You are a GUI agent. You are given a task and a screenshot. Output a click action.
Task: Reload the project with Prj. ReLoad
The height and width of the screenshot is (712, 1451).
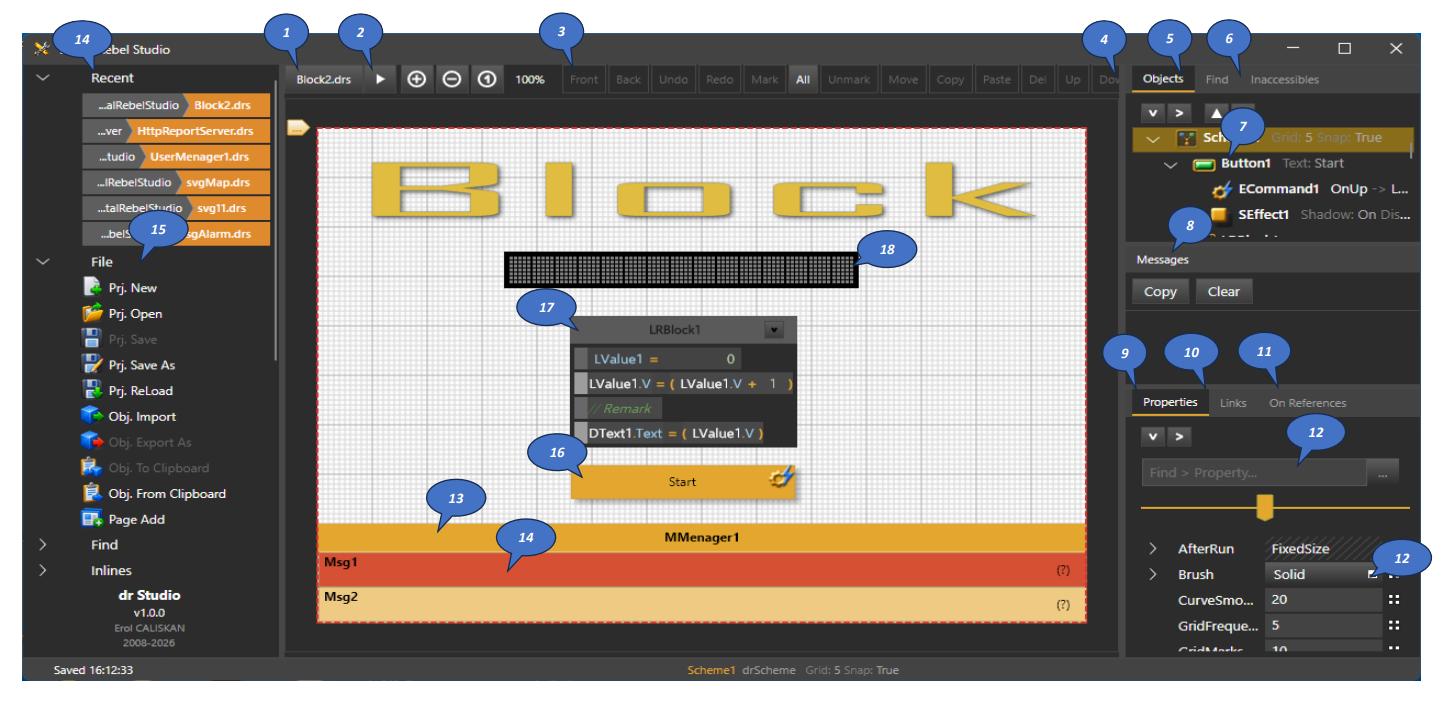pos(127,391)
